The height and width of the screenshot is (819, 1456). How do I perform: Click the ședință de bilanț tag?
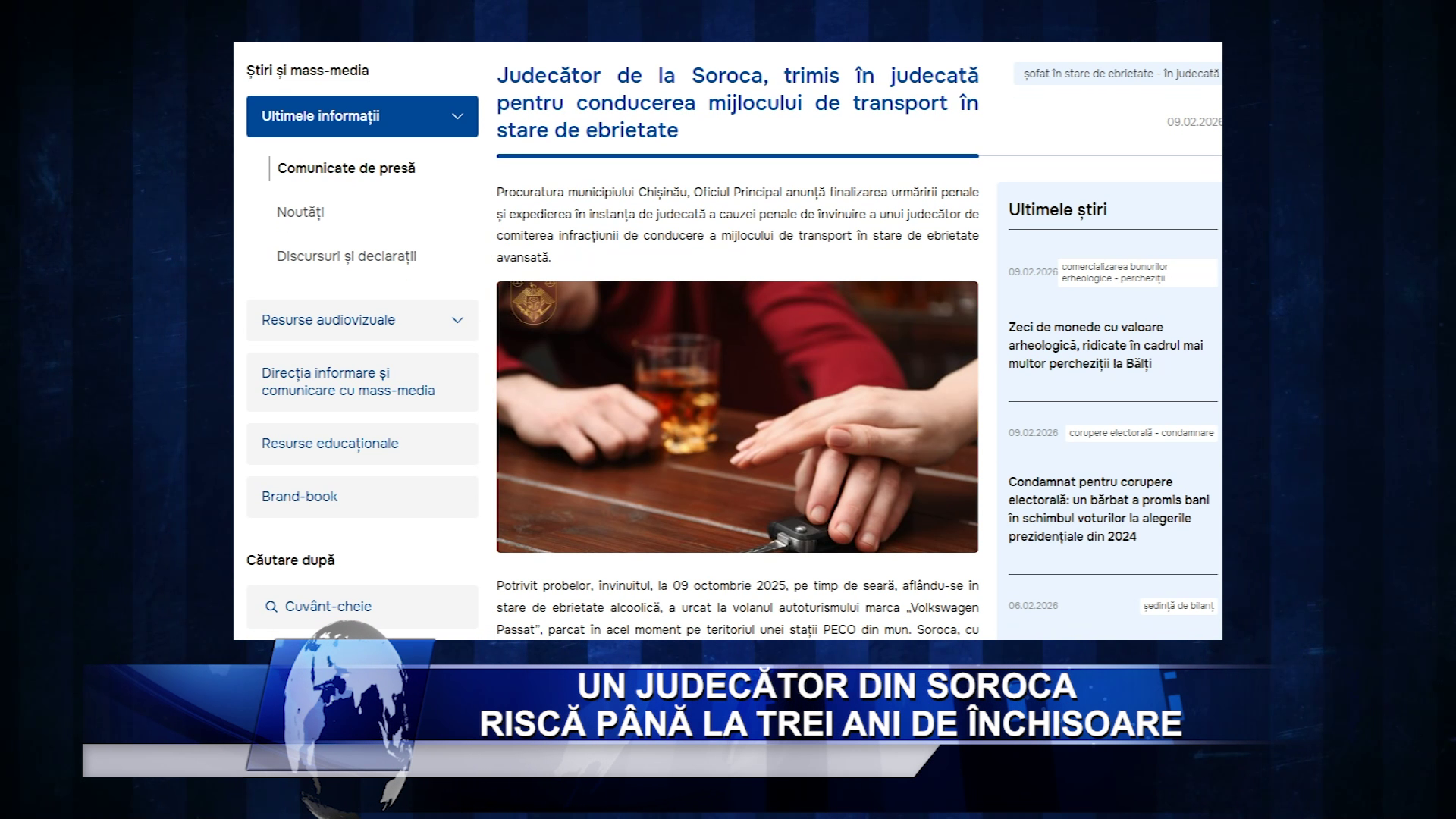click(x=1178, y=606)
